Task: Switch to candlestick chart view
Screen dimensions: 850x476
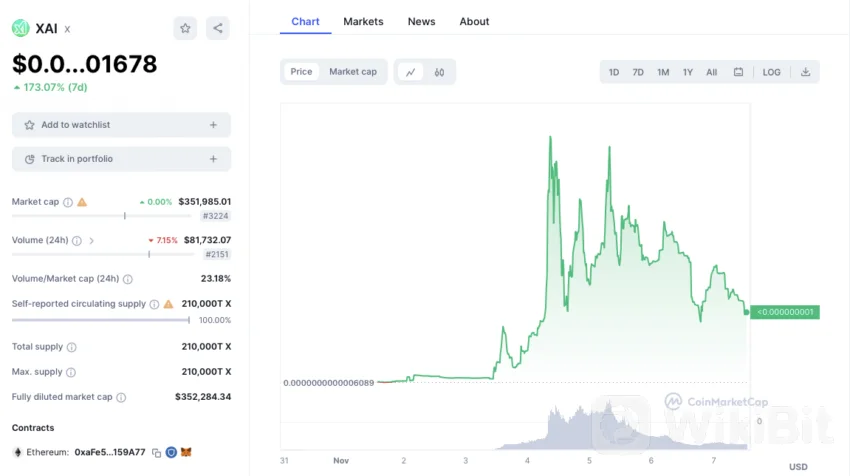Action: (x=439, y=72)
